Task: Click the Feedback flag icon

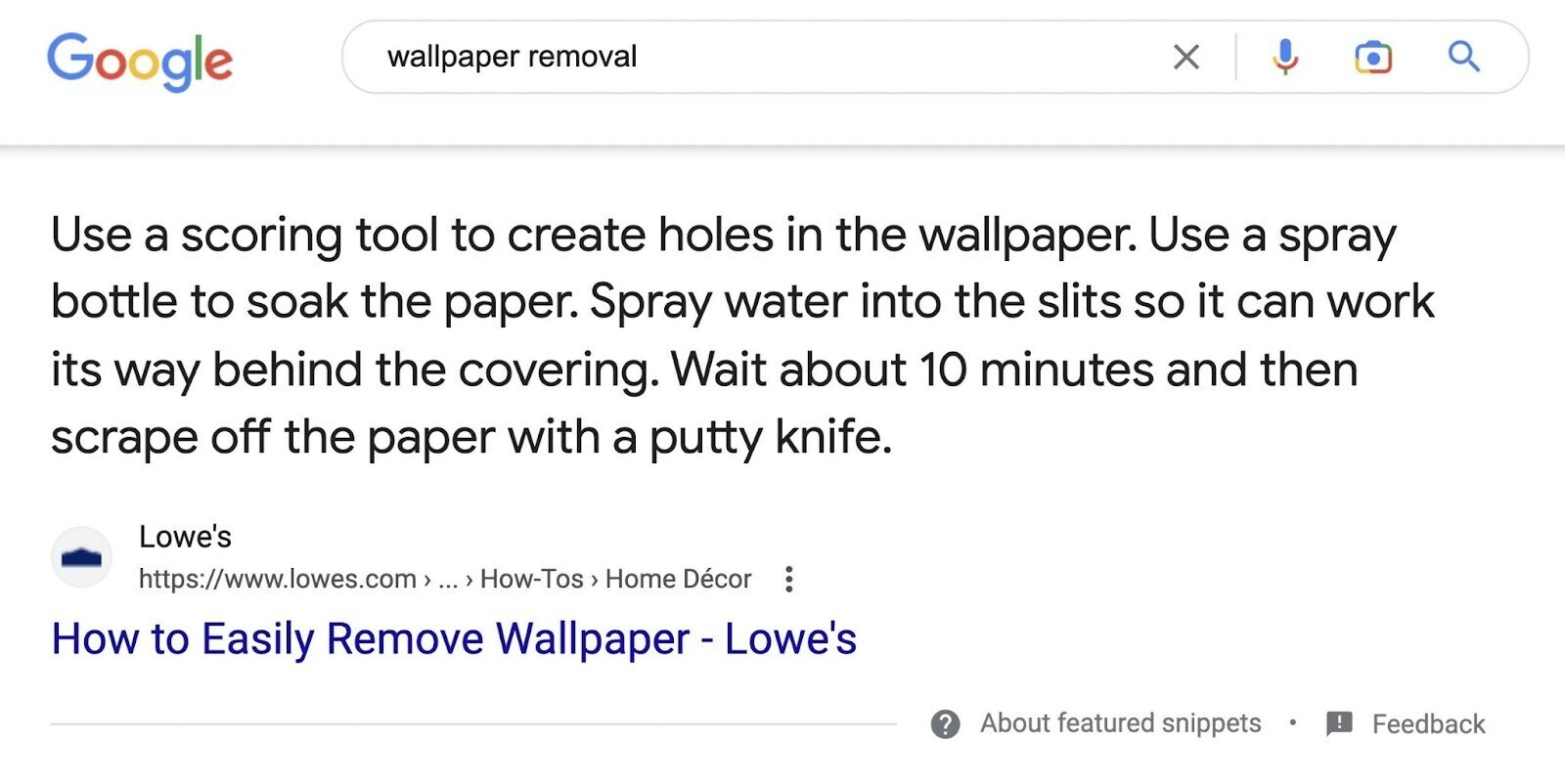Action: 1339,723
